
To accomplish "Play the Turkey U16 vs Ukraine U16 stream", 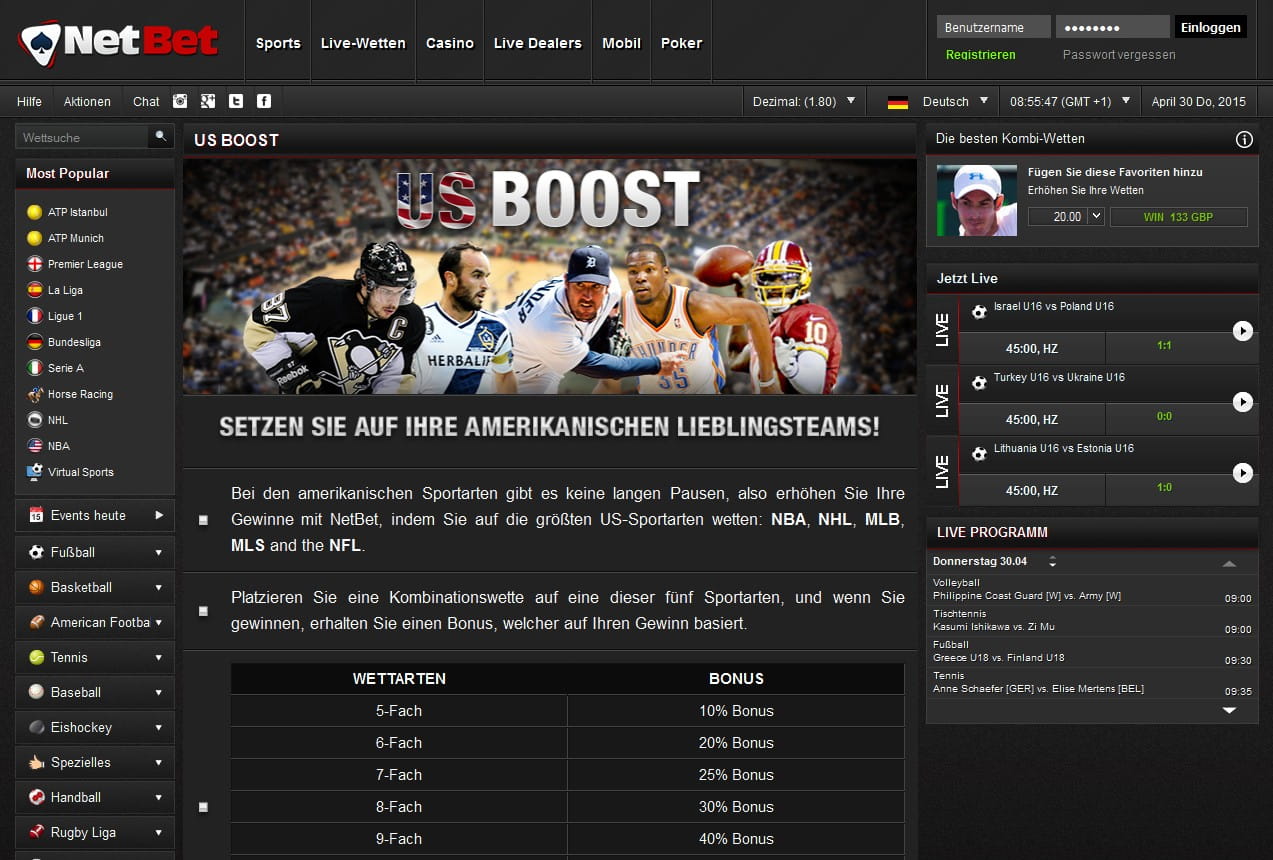I will tap(1243, 401).
